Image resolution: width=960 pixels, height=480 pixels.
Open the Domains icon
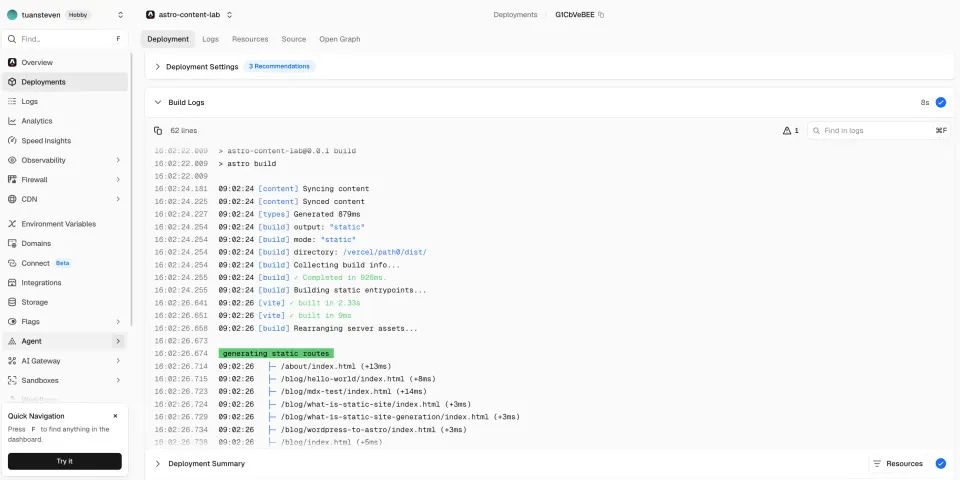pos(12,244)
